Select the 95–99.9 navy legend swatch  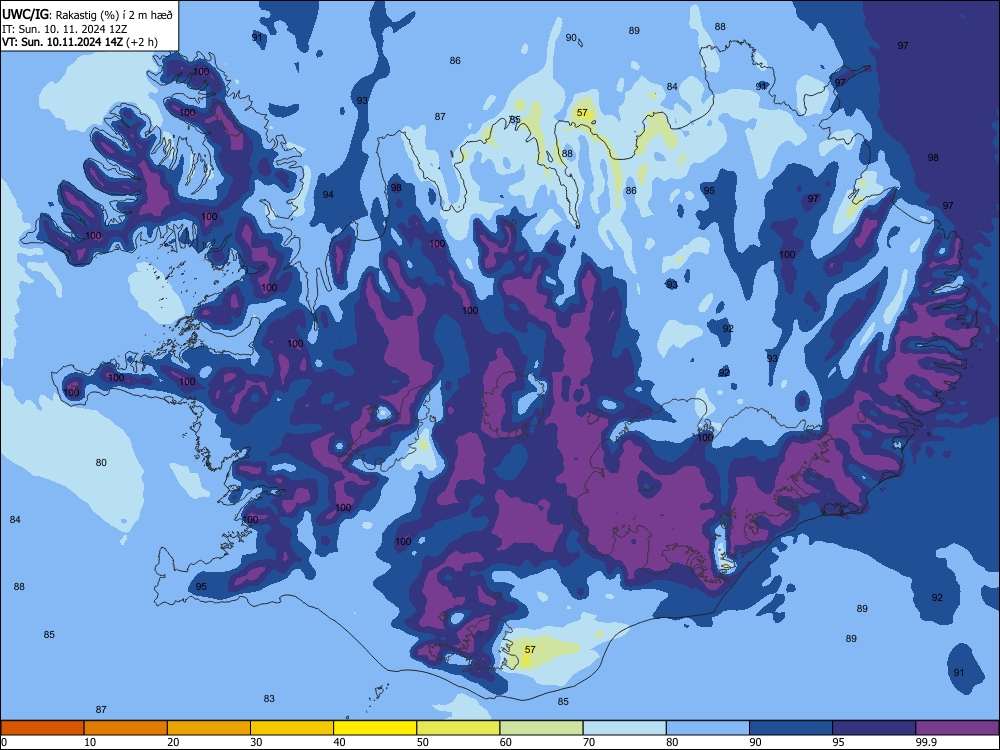click(x=874, y=728)
